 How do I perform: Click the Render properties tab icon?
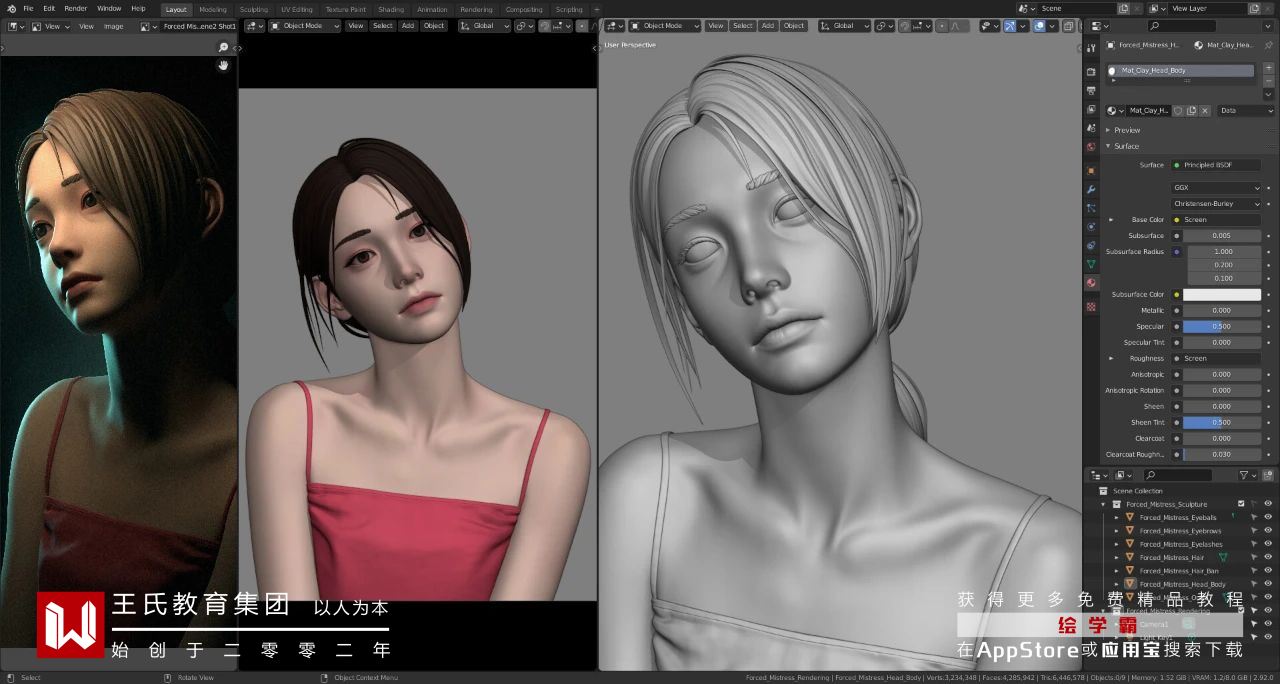pos(1091,72)
